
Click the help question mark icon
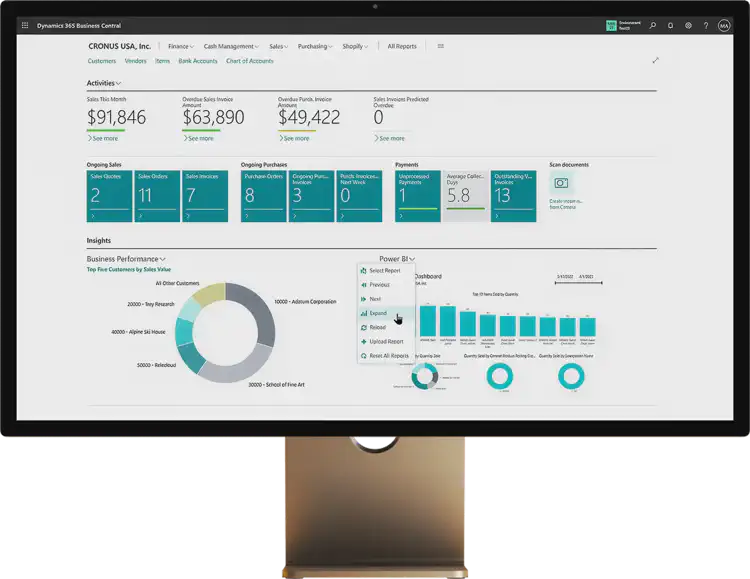706,25
